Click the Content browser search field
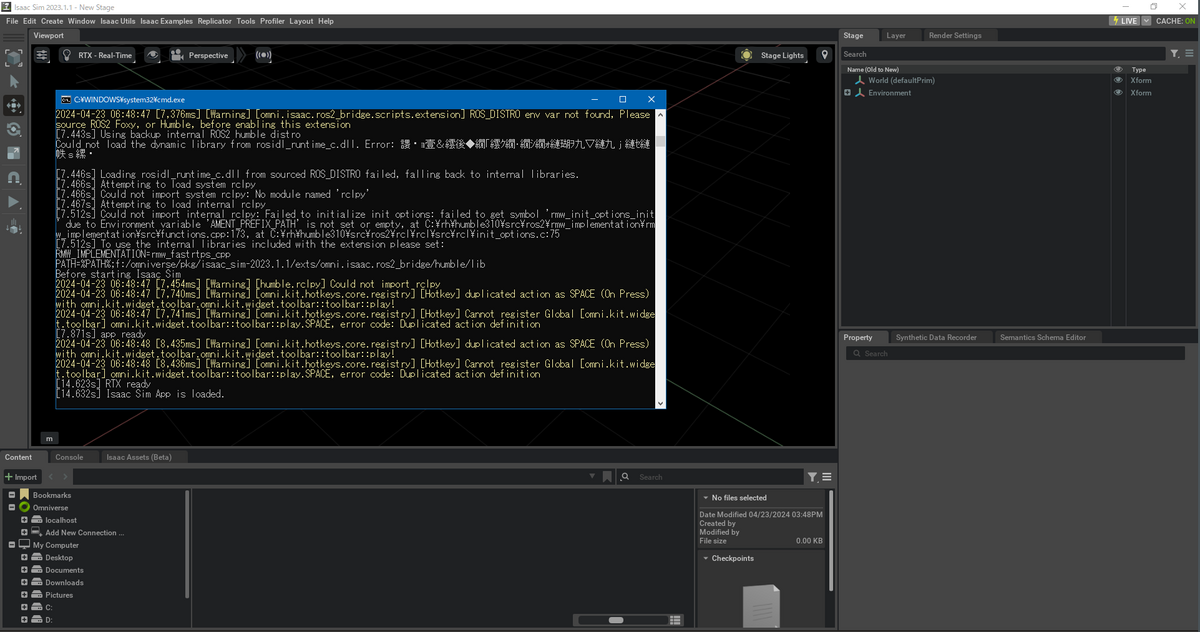The height and width of the screenshot is (632, 1200). coord(711,477)
